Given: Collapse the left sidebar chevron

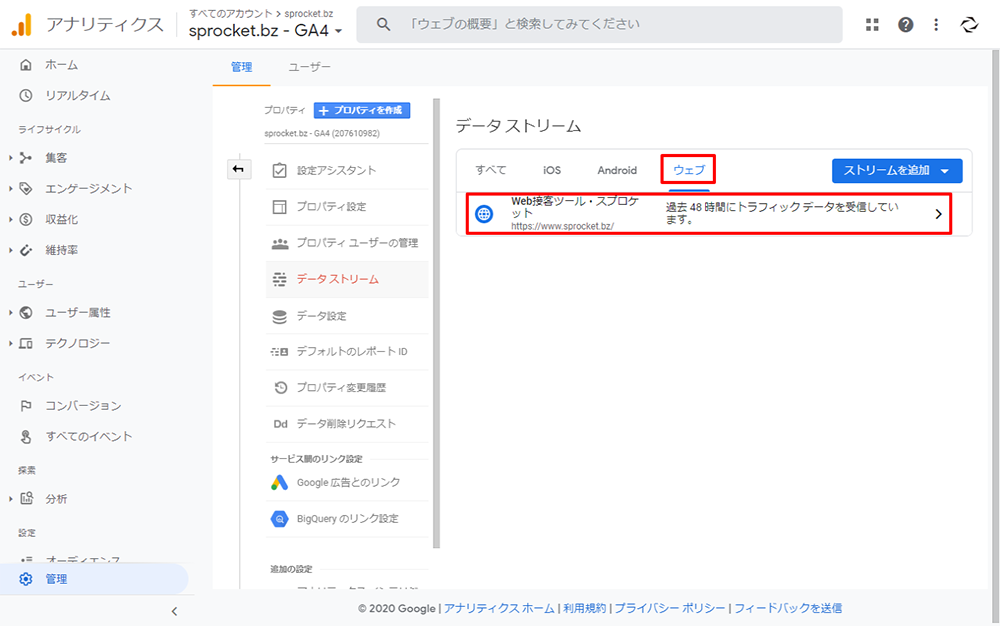Looking at the screenshot, I should point(174,611).
